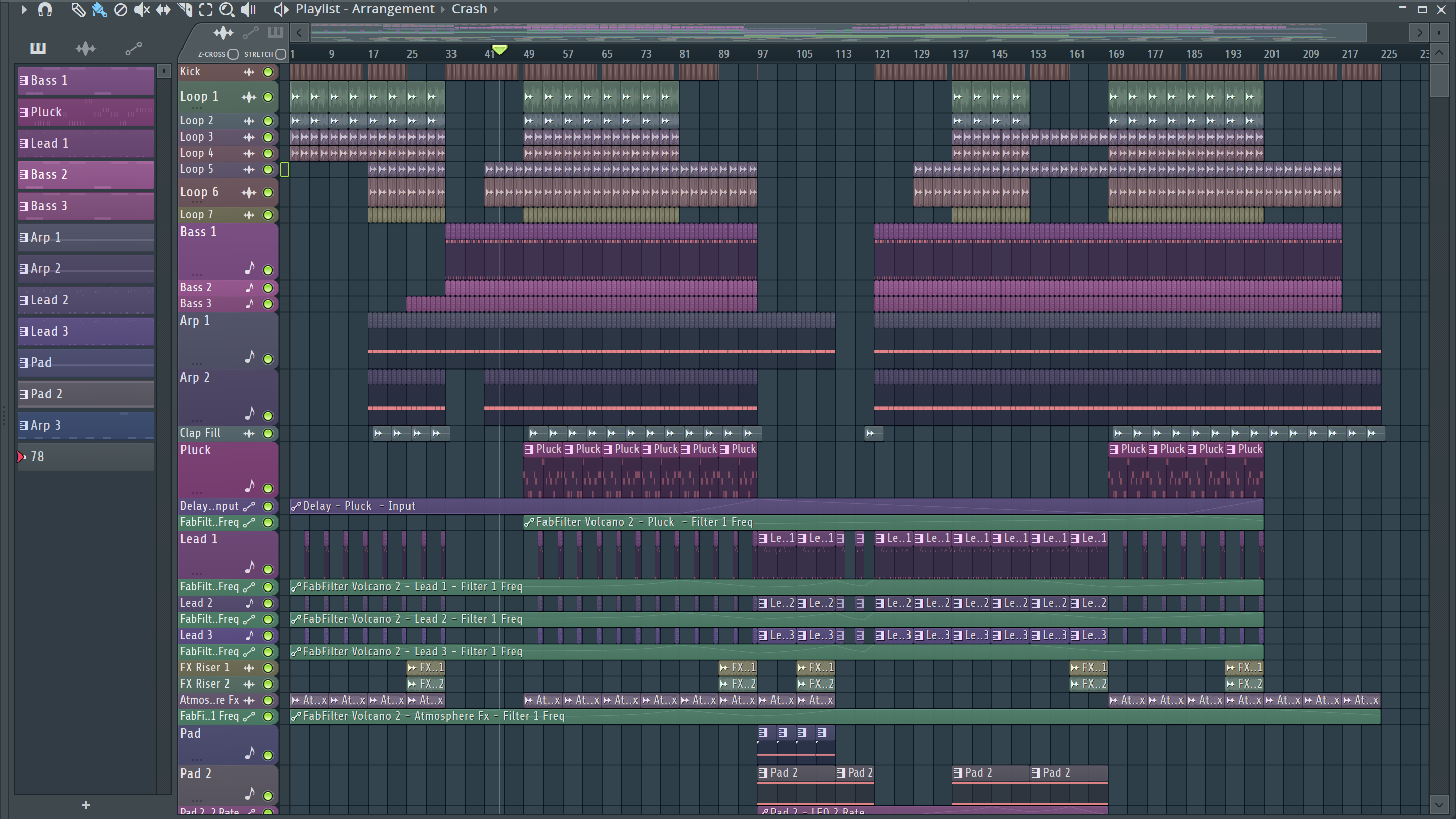The height and width of the screenshot is (819, 1456).
Task: Show automation clips tab in picker
Action: pos(133,49)
